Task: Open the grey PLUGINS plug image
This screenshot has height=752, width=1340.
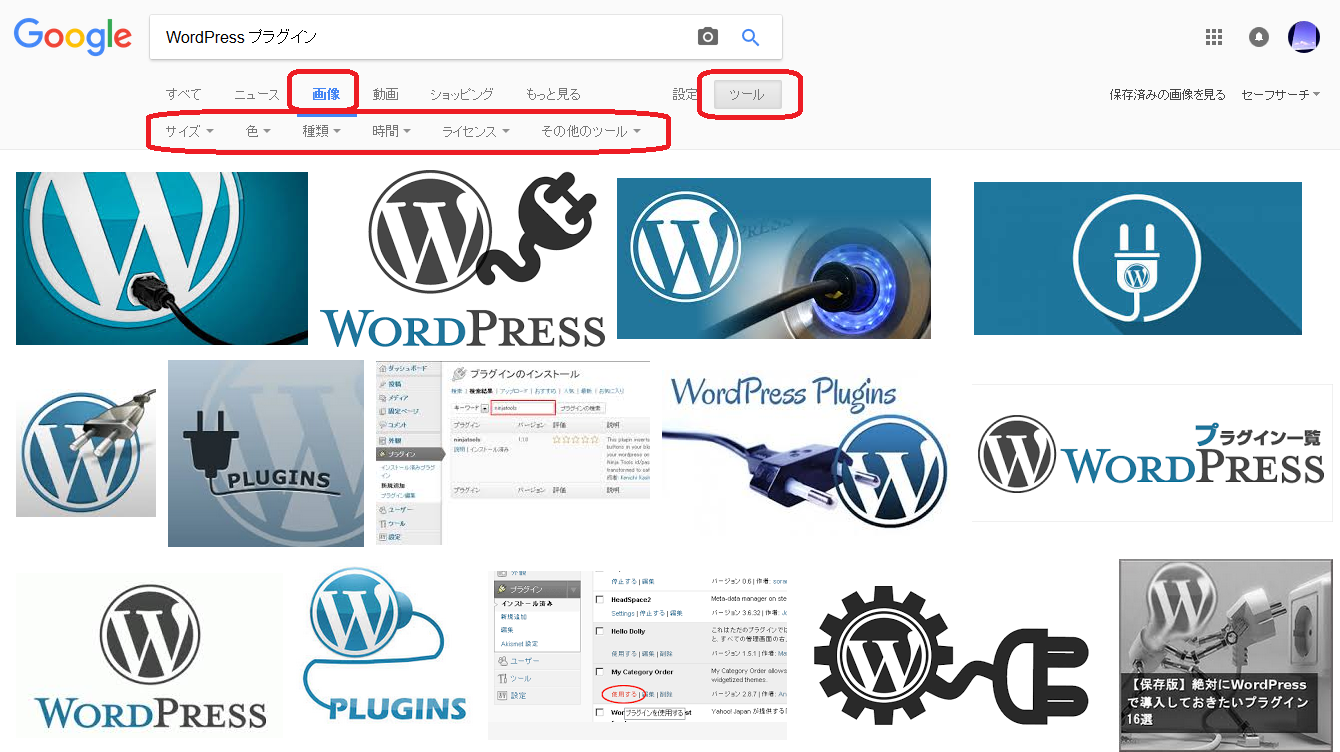Action: coord(266,453)
